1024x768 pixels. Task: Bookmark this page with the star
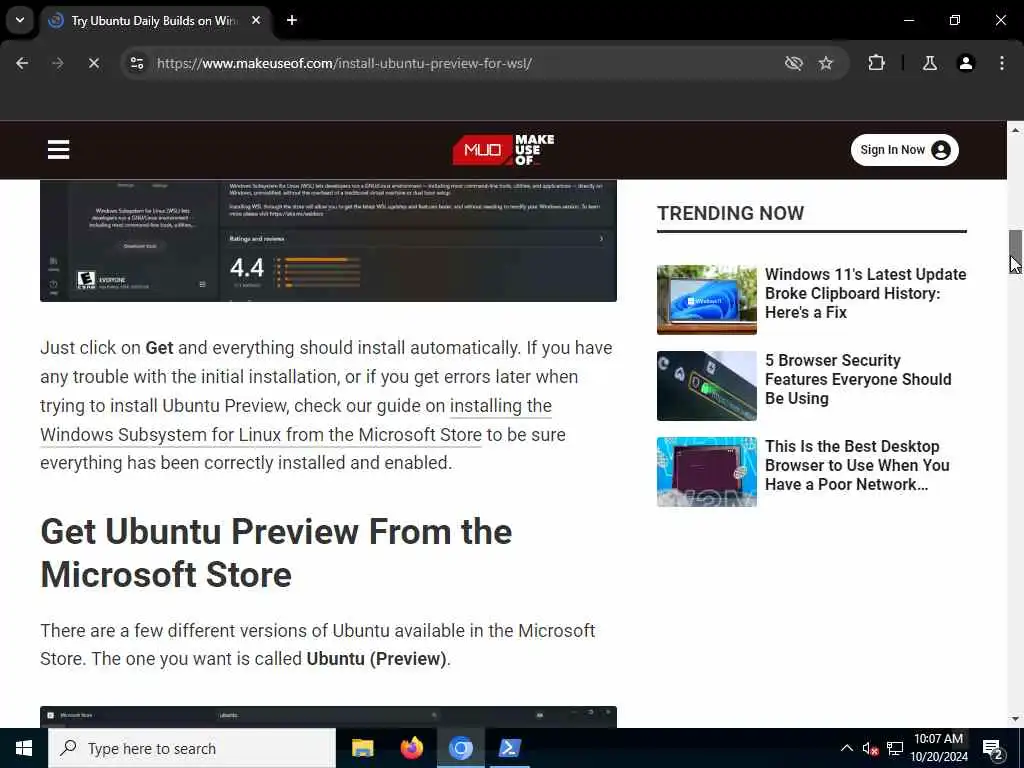[x=826, y=63]
